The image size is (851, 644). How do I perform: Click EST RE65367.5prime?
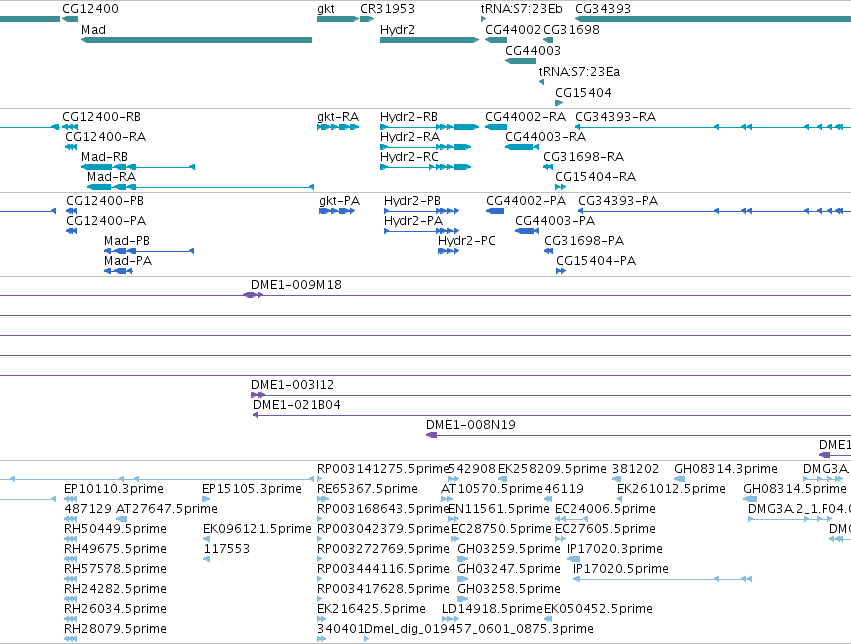click(x=367, y=489)
